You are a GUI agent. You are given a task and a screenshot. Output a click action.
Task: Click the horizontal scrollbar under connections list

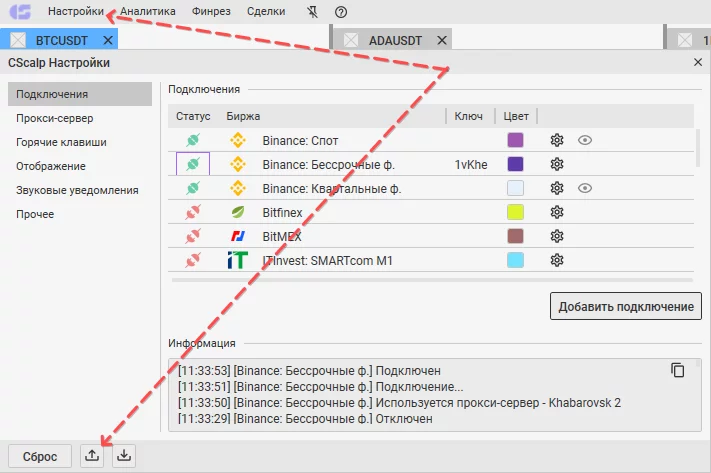pyautogui.click(x=432, y=280)
